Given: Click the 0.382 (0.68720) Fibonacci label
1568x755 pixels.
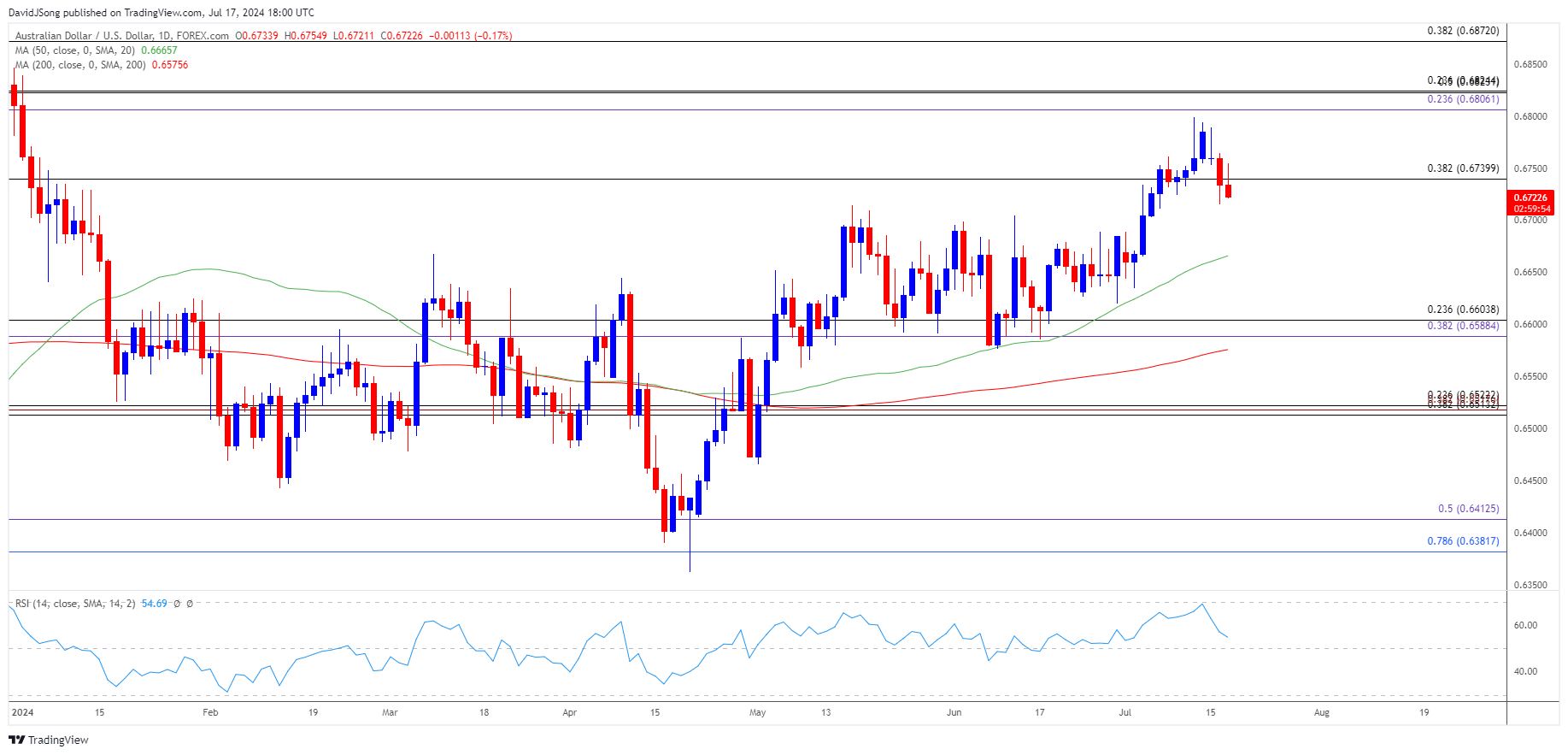Looking at the screenshot, I should [x=1463, y=31].
